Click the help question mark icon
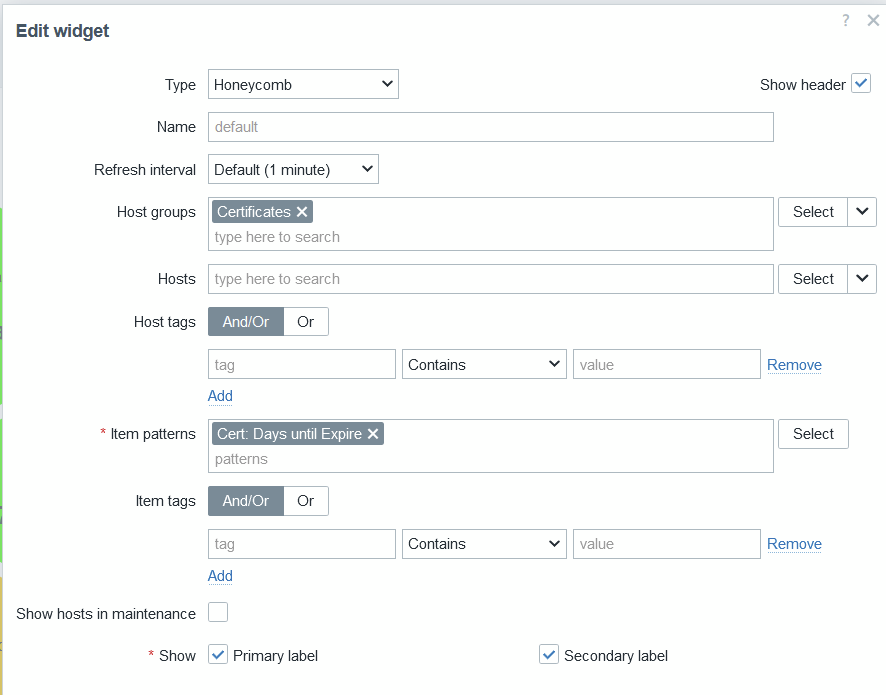The width and height of the screenshot is (886, 695). click(846, 21)
